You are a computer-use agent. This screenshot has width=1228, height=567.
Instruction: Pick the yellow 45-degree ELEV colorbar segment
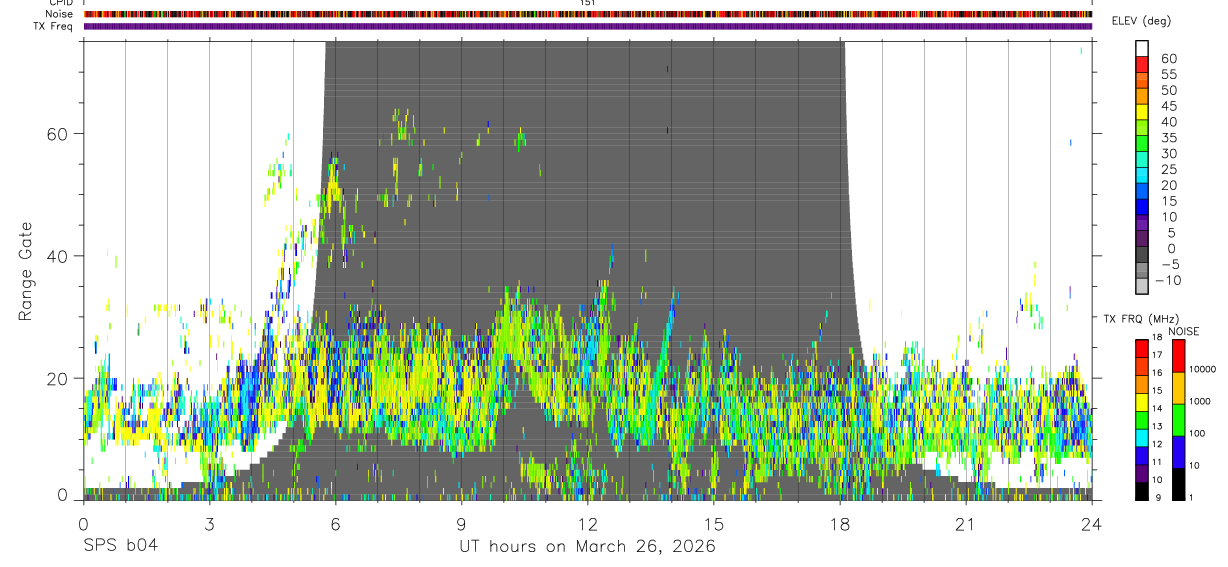tap(1143, 112)
